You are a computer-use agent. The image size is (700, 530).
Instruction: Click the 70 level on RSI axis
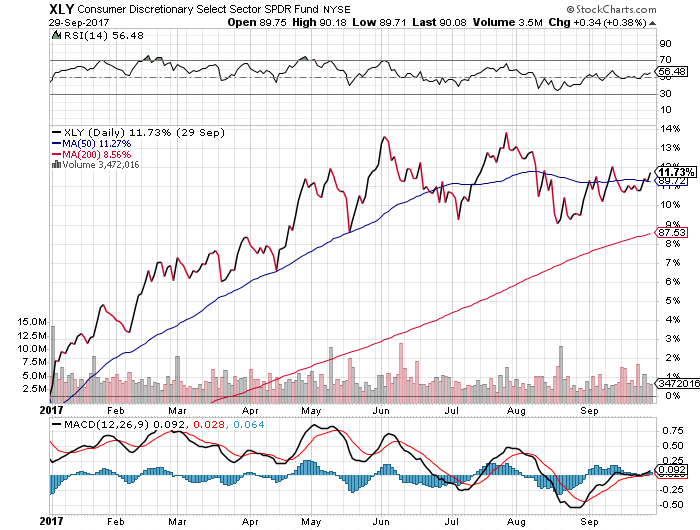coord(665,59)
